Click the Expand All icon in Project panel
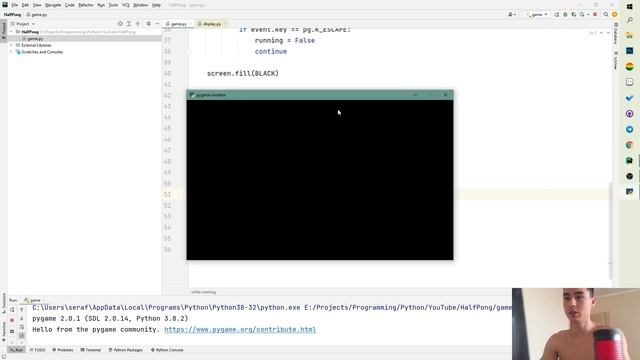This screenshot has width=640, height=360. point(129,24)
